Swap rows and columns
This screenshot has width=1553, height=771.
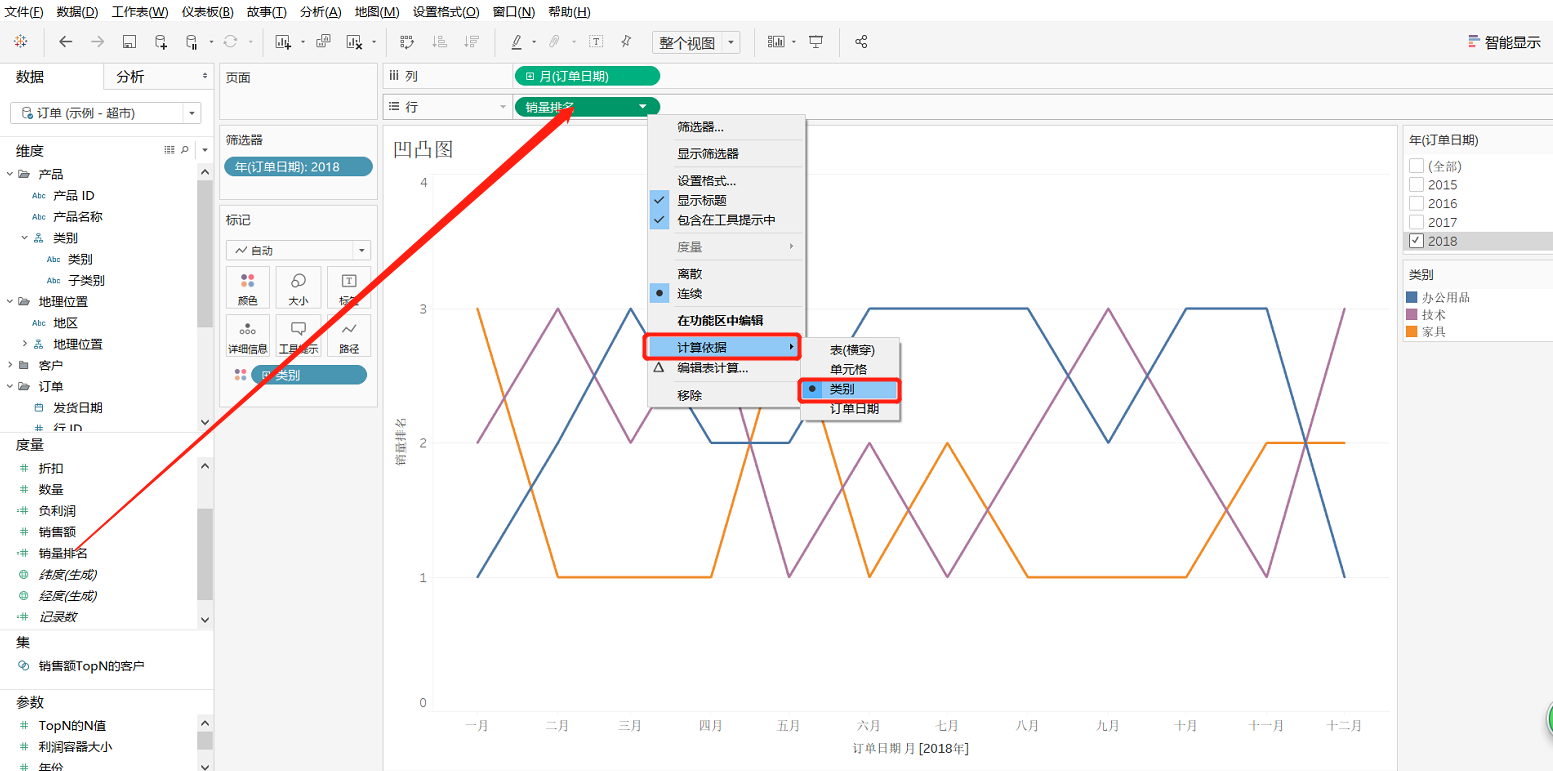click(x=407, y=42)
